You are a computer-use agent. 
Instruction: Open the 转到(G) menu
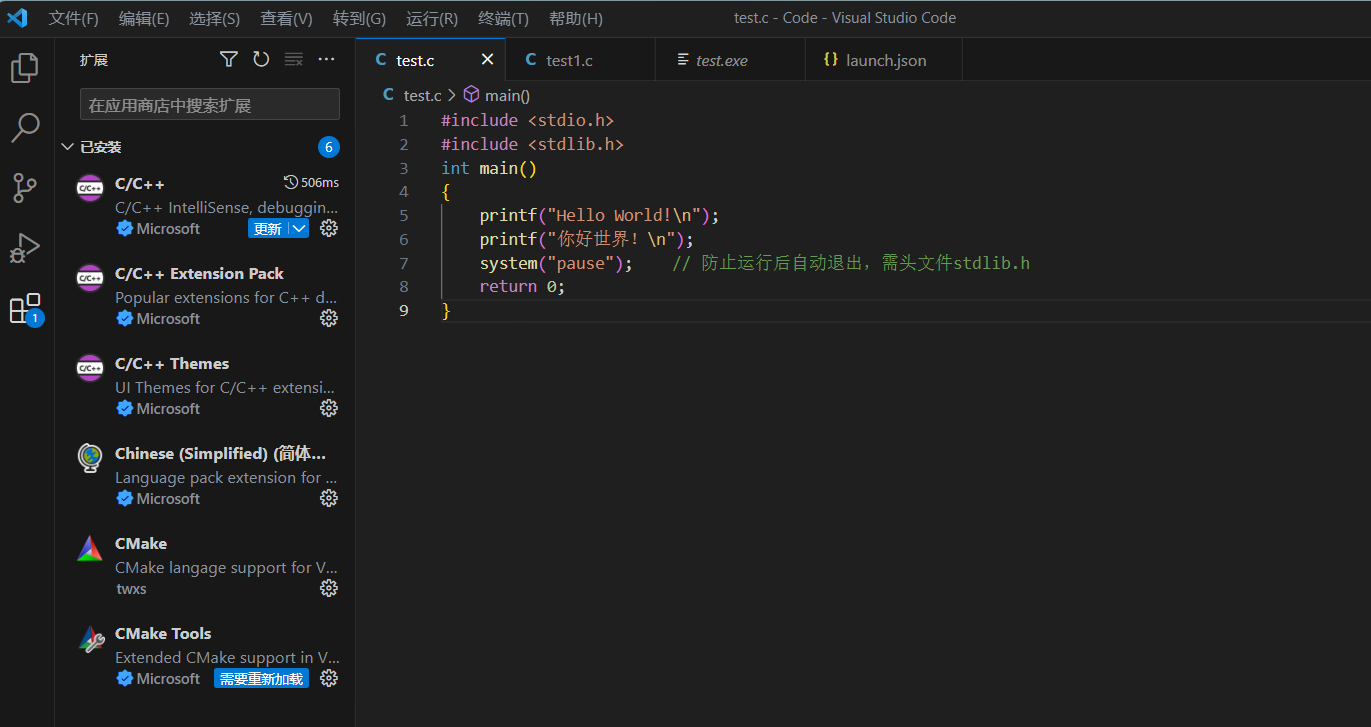pos(359,18)
